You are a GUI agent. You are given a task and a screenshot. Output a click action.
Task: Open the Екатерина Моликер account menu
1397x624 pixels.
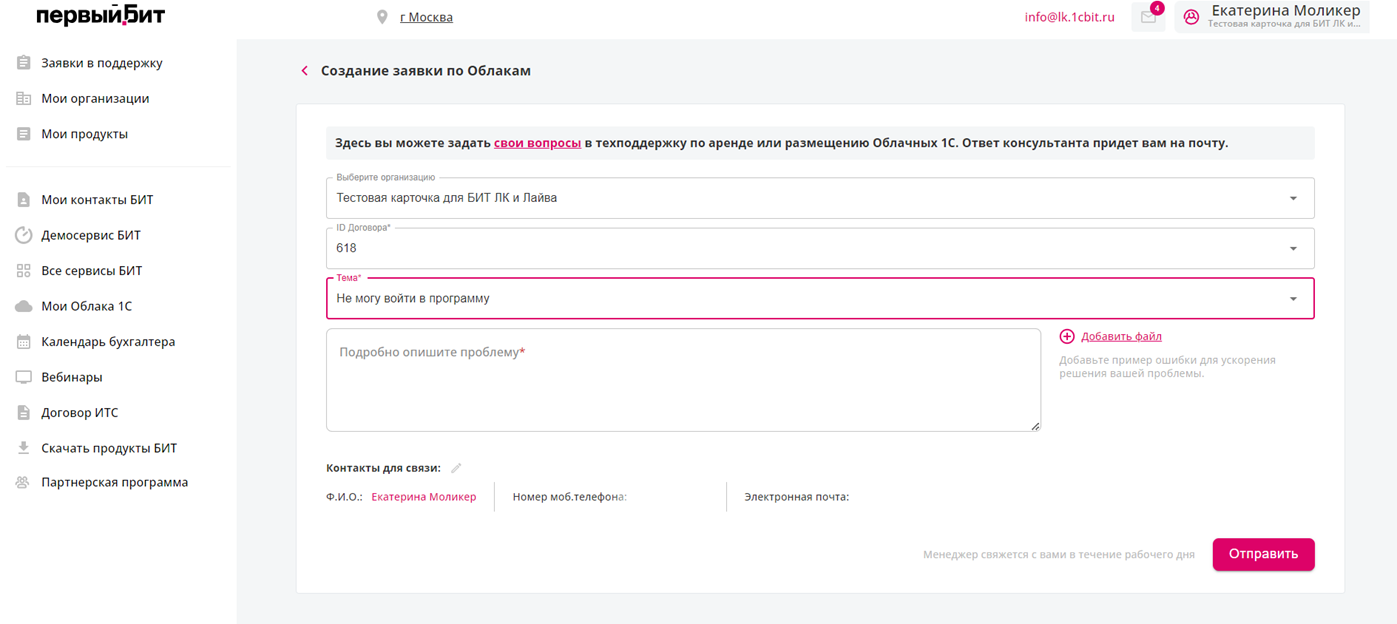click(x=1272, y=17)
